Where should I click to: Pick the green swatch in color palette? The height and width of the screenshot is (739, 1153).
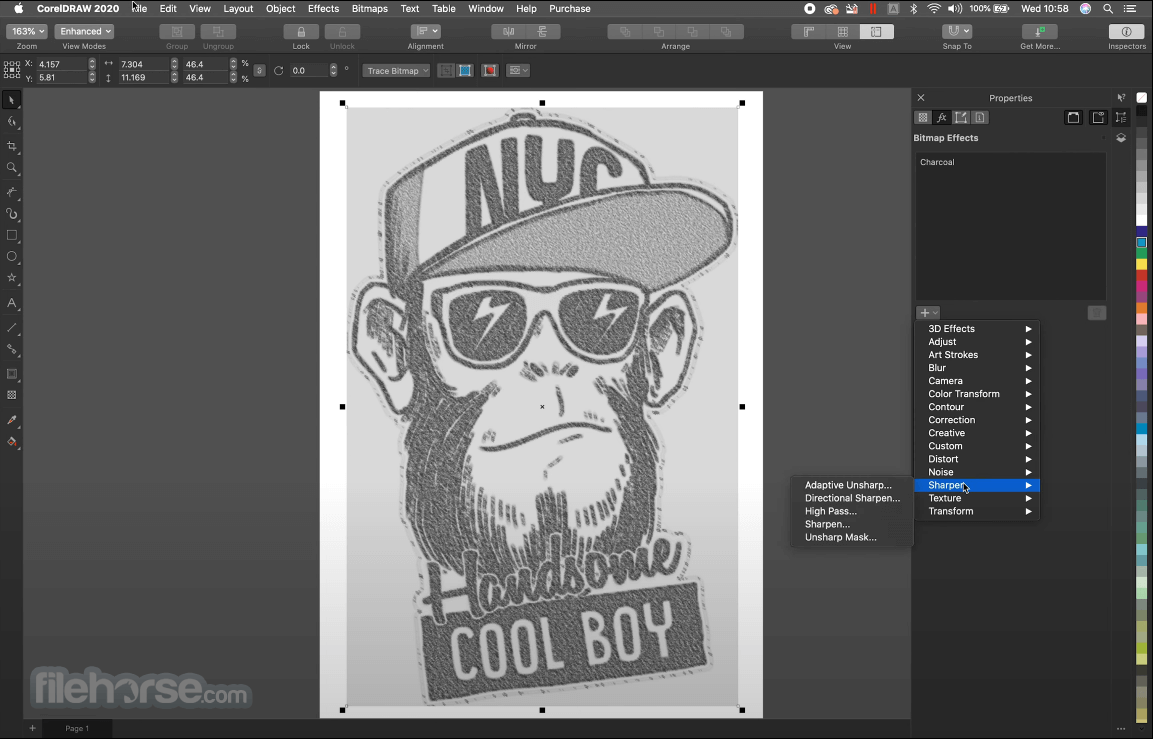pos(1141,253)
